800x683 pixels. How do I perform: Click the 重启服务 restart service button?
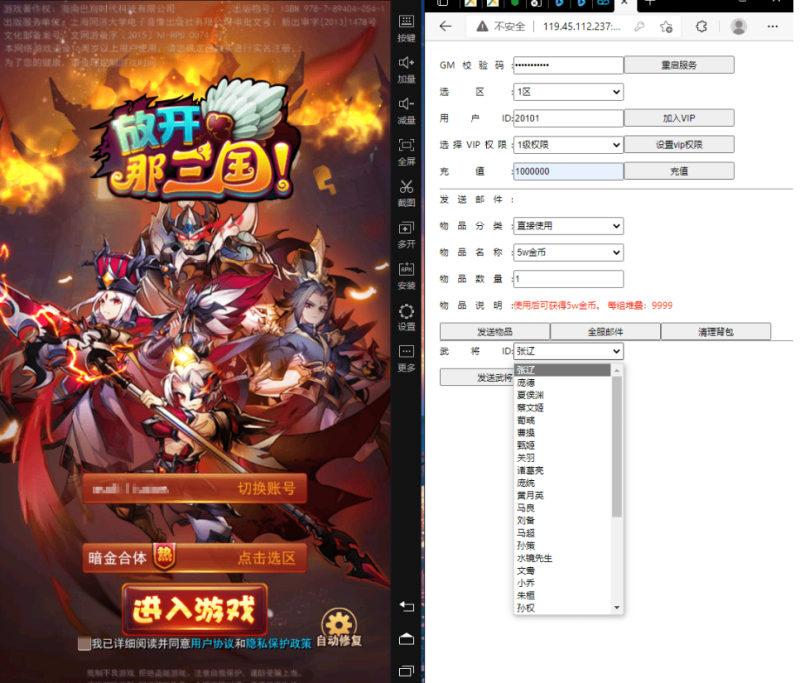[x=679, y=65]
